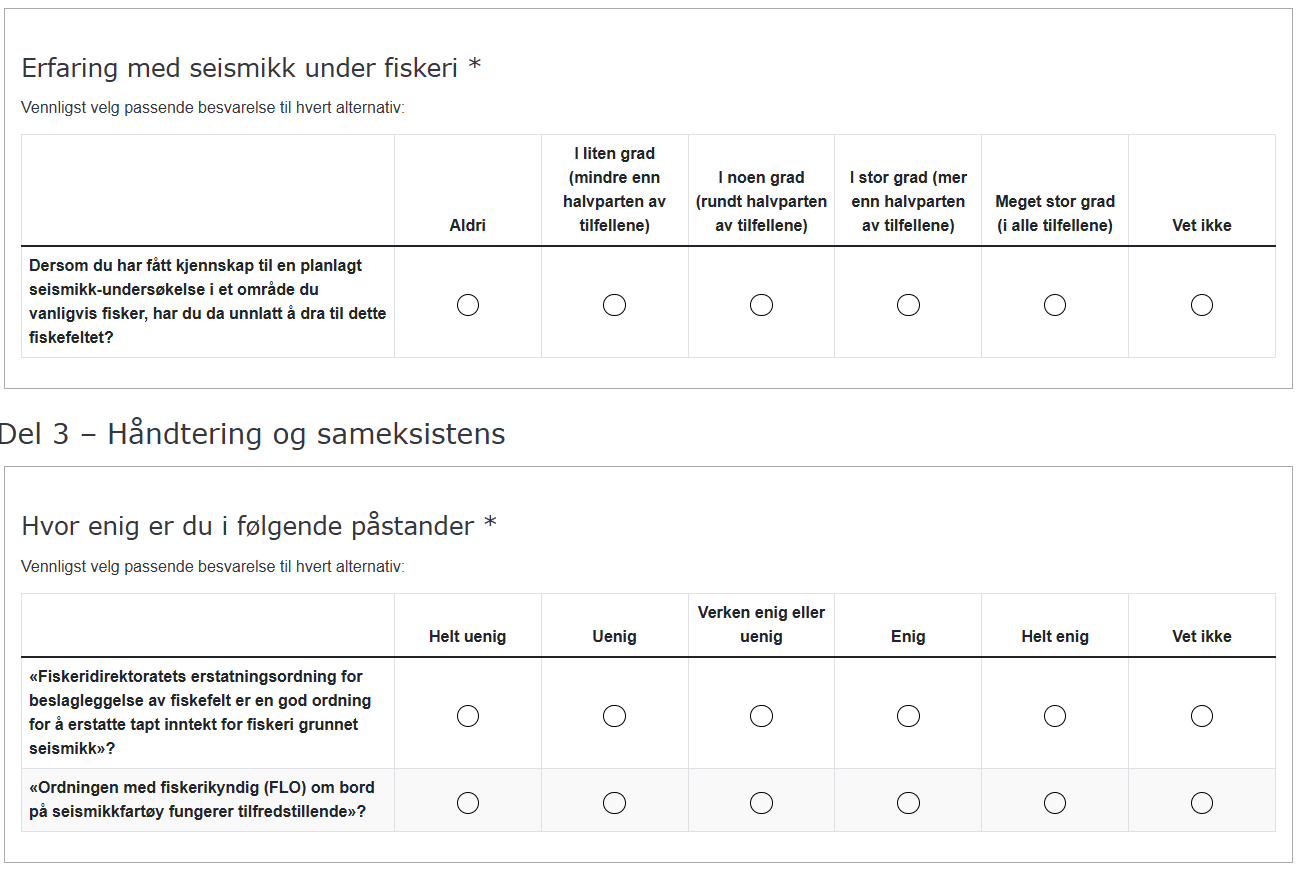Select "Aldri" for the seismikk-undersøkelse question
1301x876 pixels.
[468, 305]
